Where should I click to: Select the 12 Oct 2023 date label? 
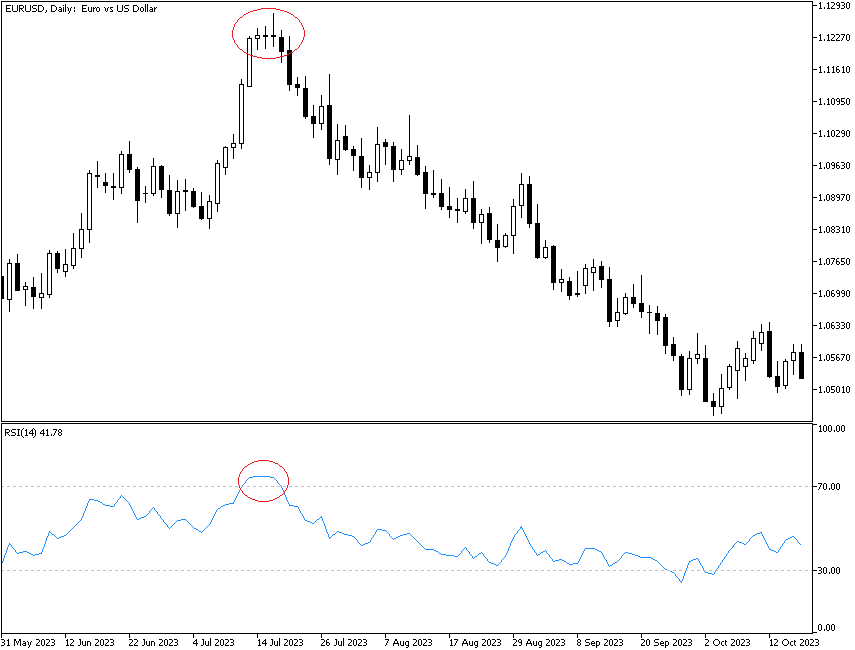[x=794, y=642]
